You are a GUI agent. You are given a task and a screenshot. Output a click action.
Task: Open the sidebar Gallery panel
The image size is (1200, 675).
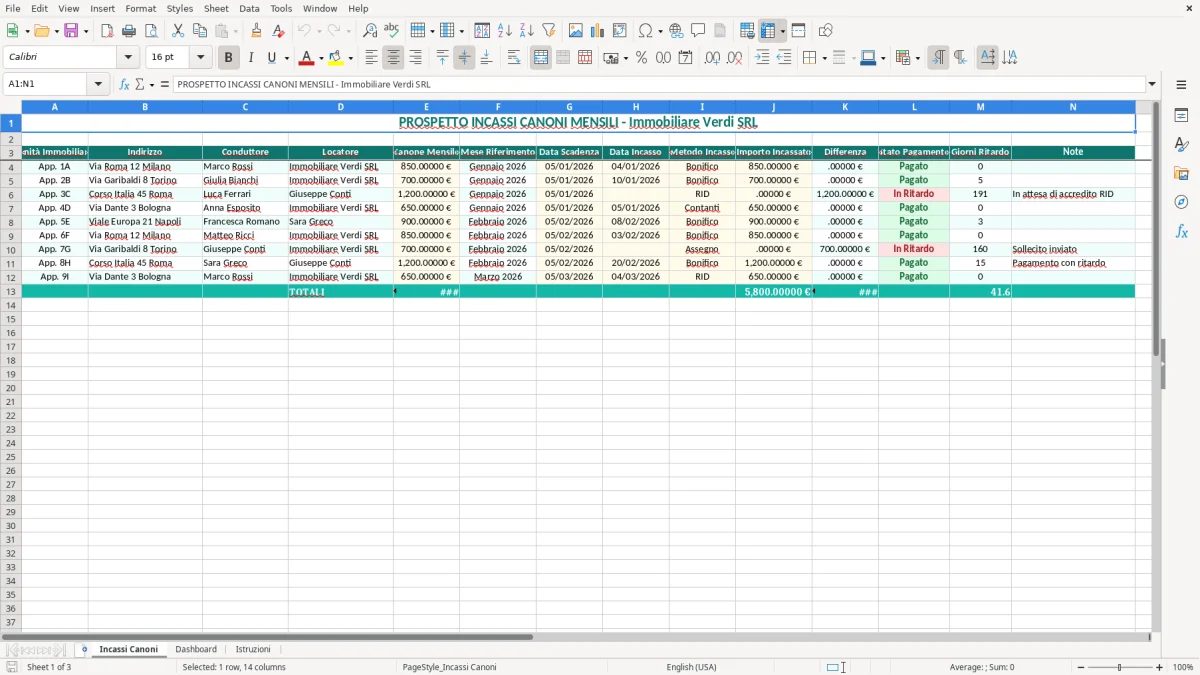pos(1181,173)
